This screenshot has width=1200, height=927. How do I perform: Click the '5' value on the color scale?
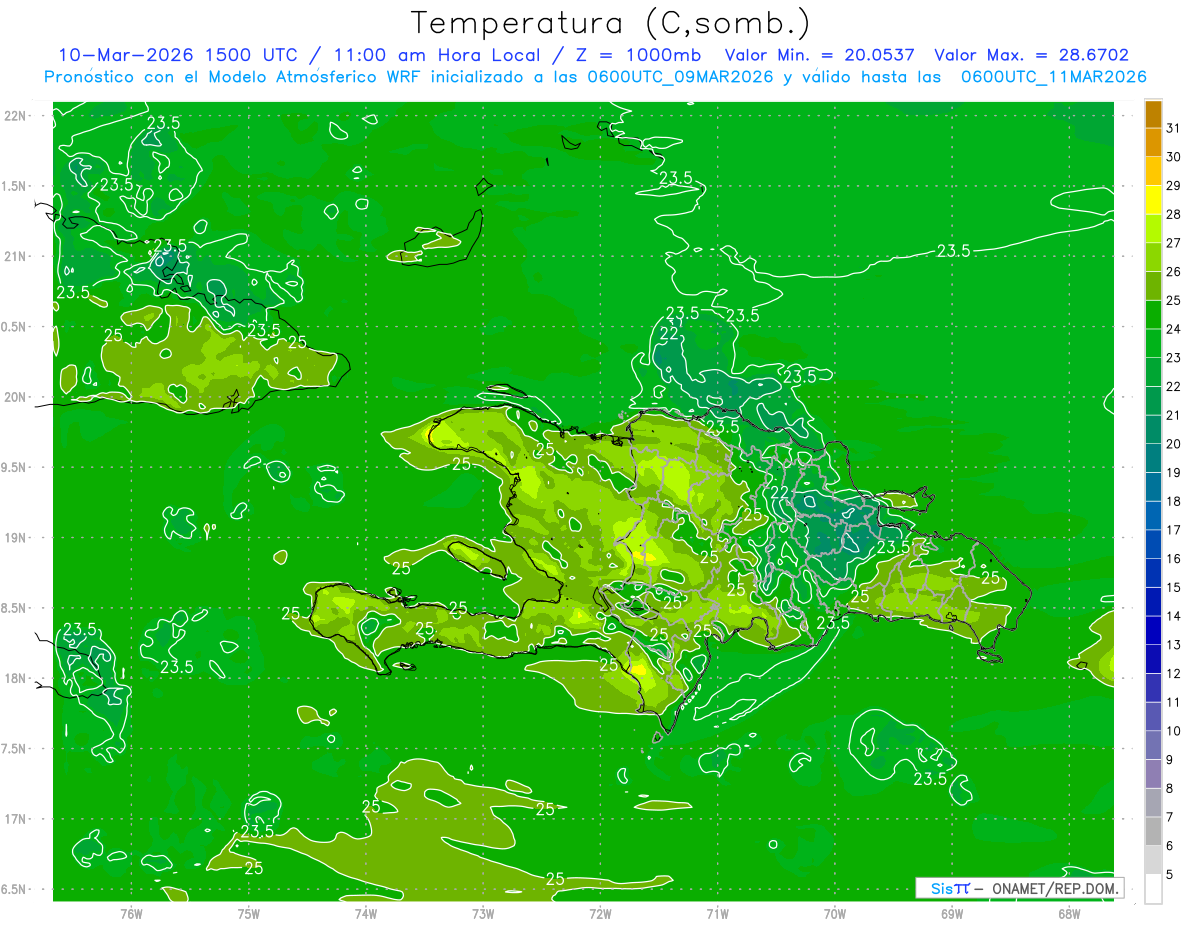pyautogui.click(x=1170, y=874)
